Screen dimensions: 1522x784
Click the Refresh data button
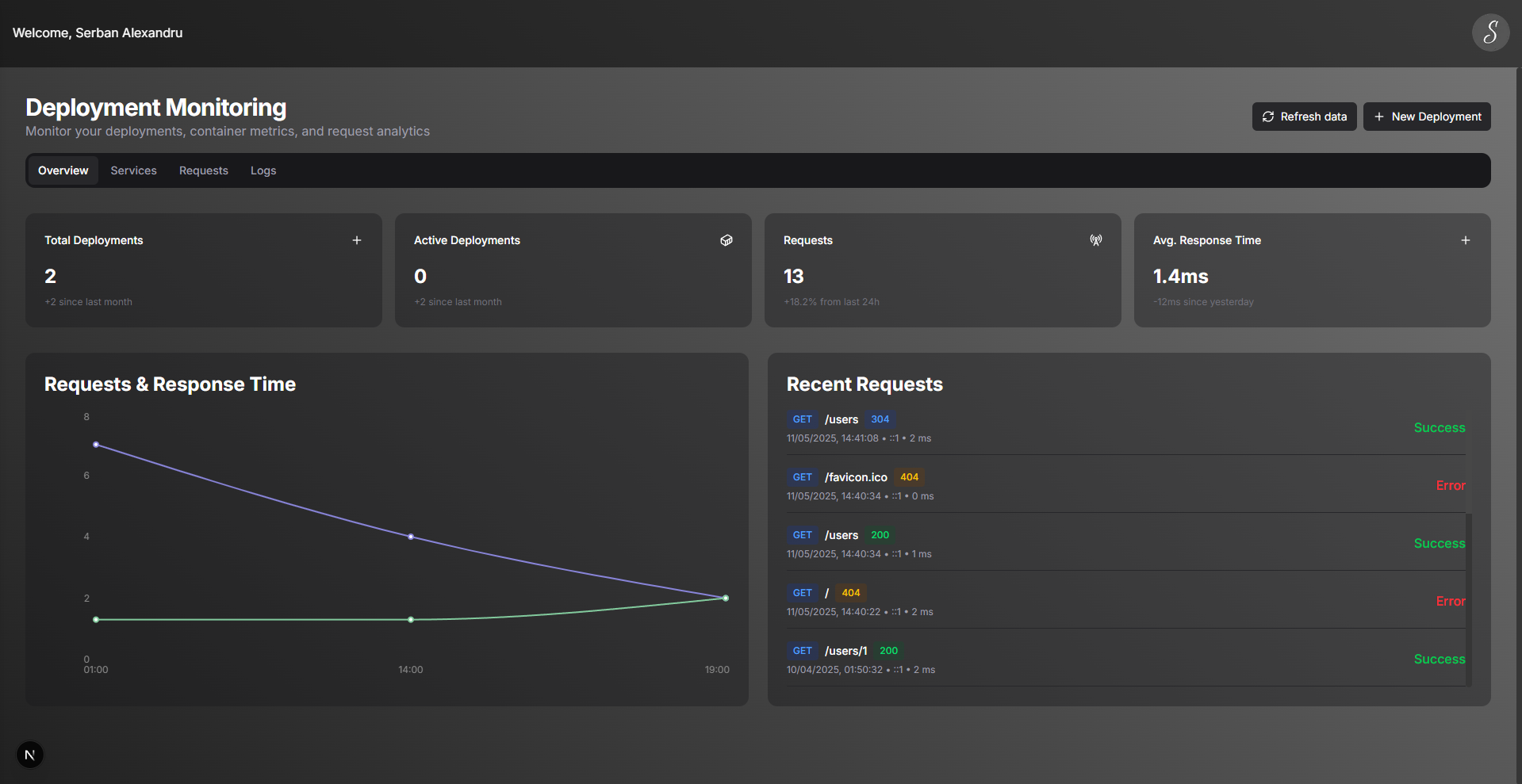click(x=1304, y=117)
